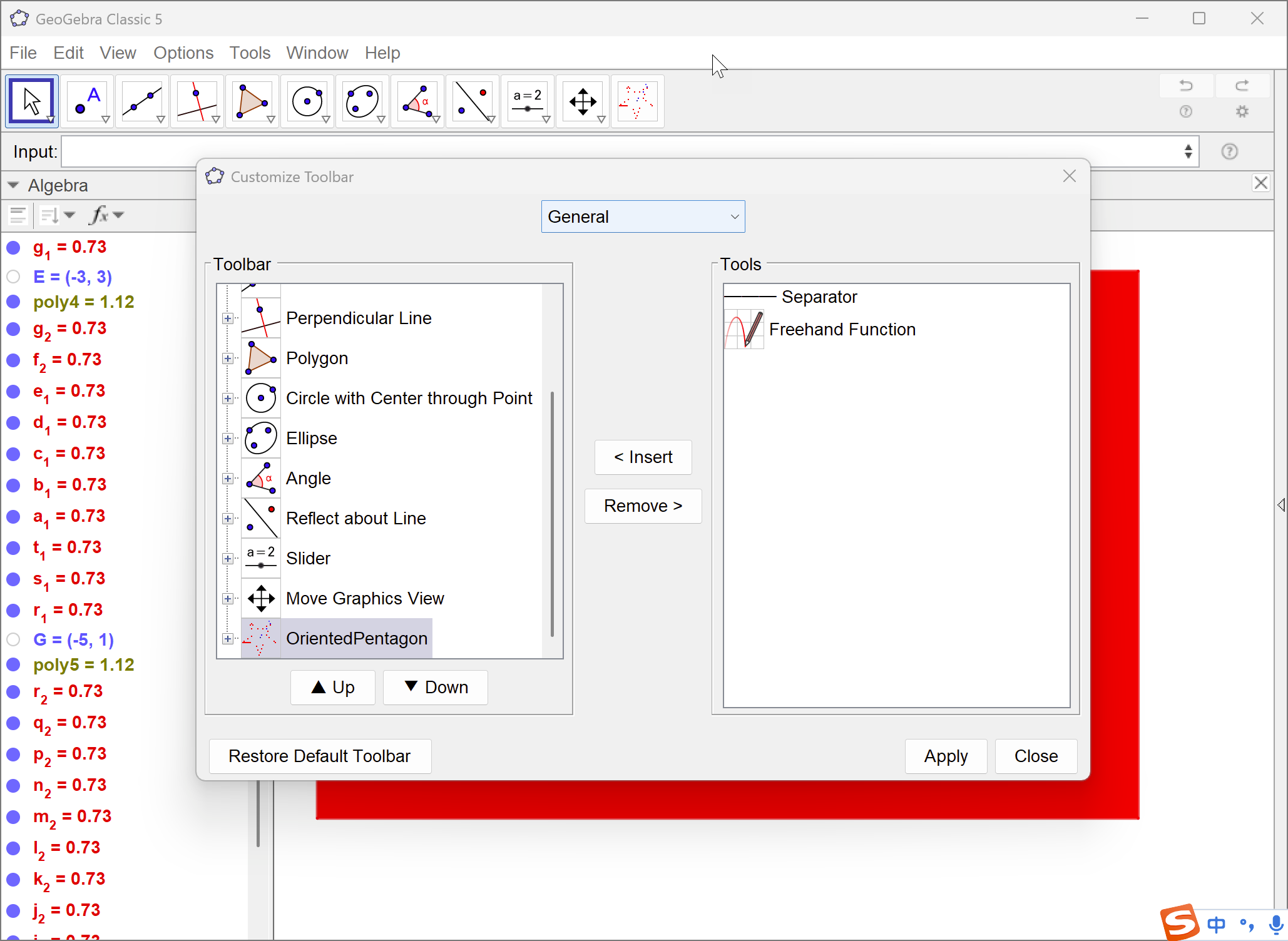Hide object poly4 visibility circle
The width and height of the screenshot is (1288, 941).
point(13,302)
